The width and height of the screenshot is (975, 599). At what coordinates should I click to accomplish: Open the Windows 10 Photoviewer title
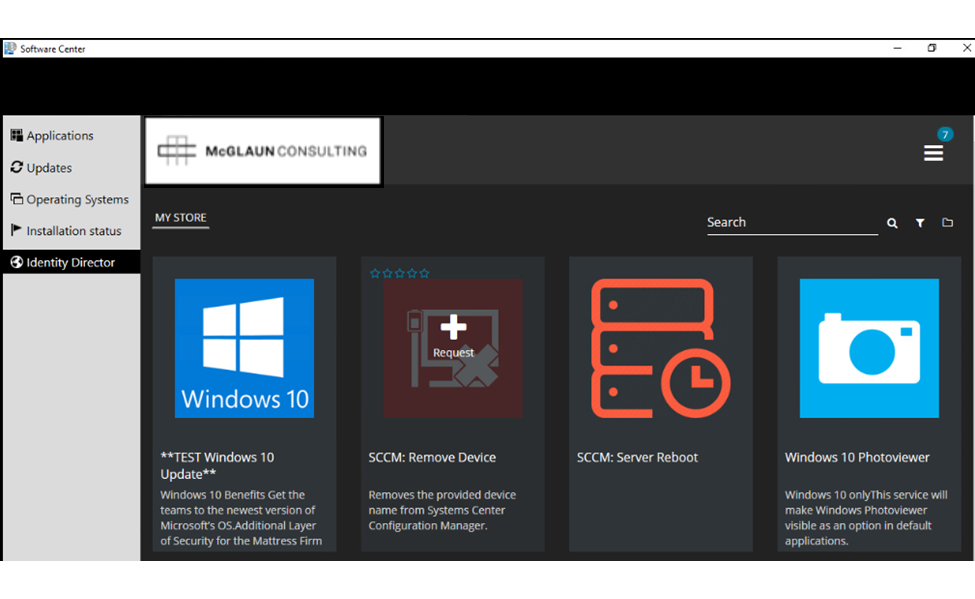pyautogui.click(x=857, y=457)
